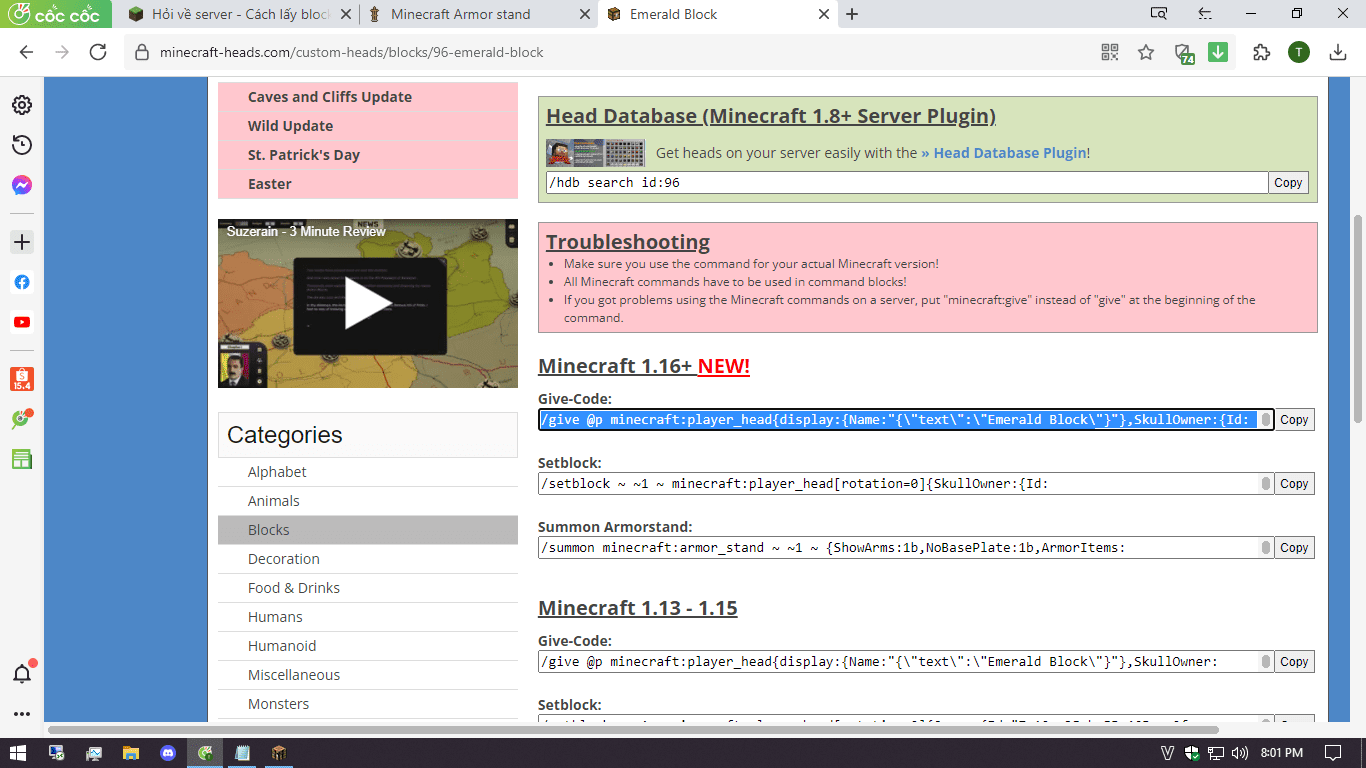Screen dimensions: 1366x768
Task: Launch Messenger from the sidebar
Action: pos(22,185)
